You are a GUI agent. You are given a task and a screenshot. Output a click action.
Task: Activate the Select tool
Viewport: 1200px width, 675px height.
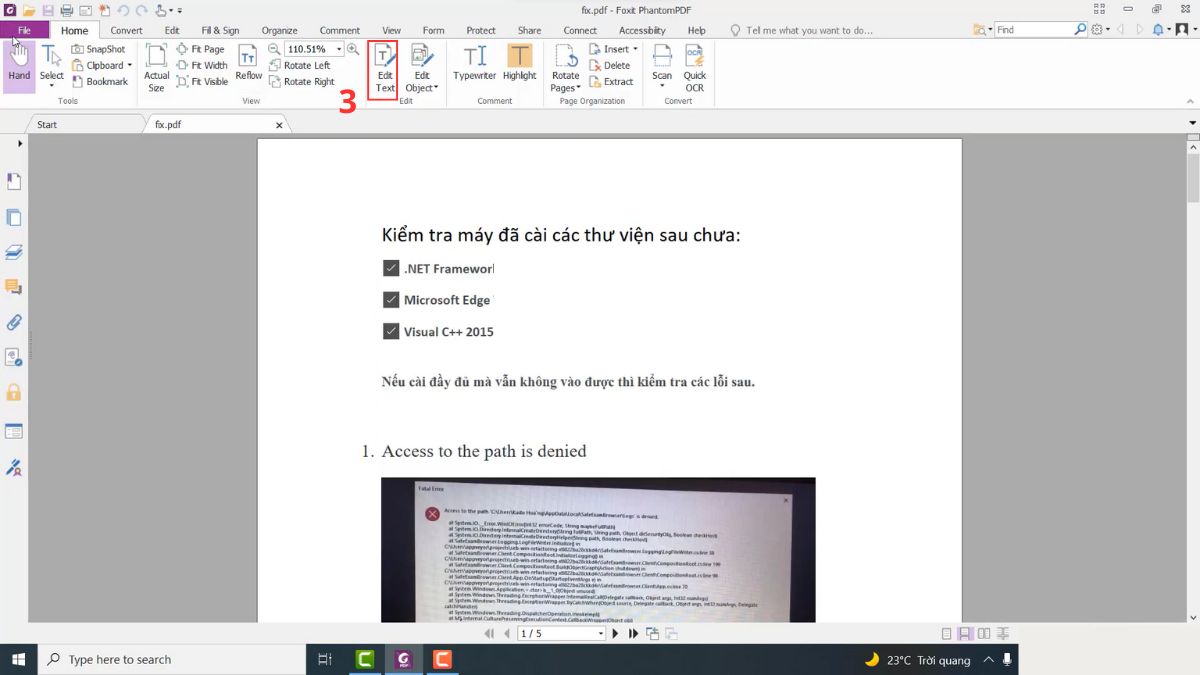click(52, 65)
